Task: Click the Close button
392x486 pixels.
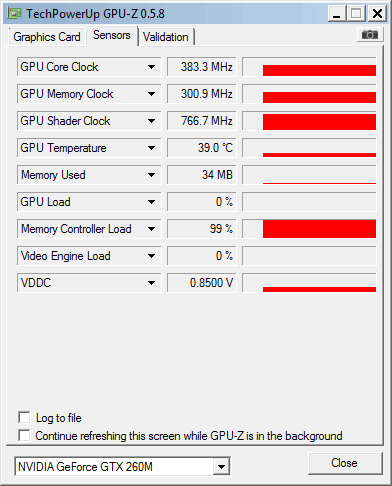Action: (345, 463)
